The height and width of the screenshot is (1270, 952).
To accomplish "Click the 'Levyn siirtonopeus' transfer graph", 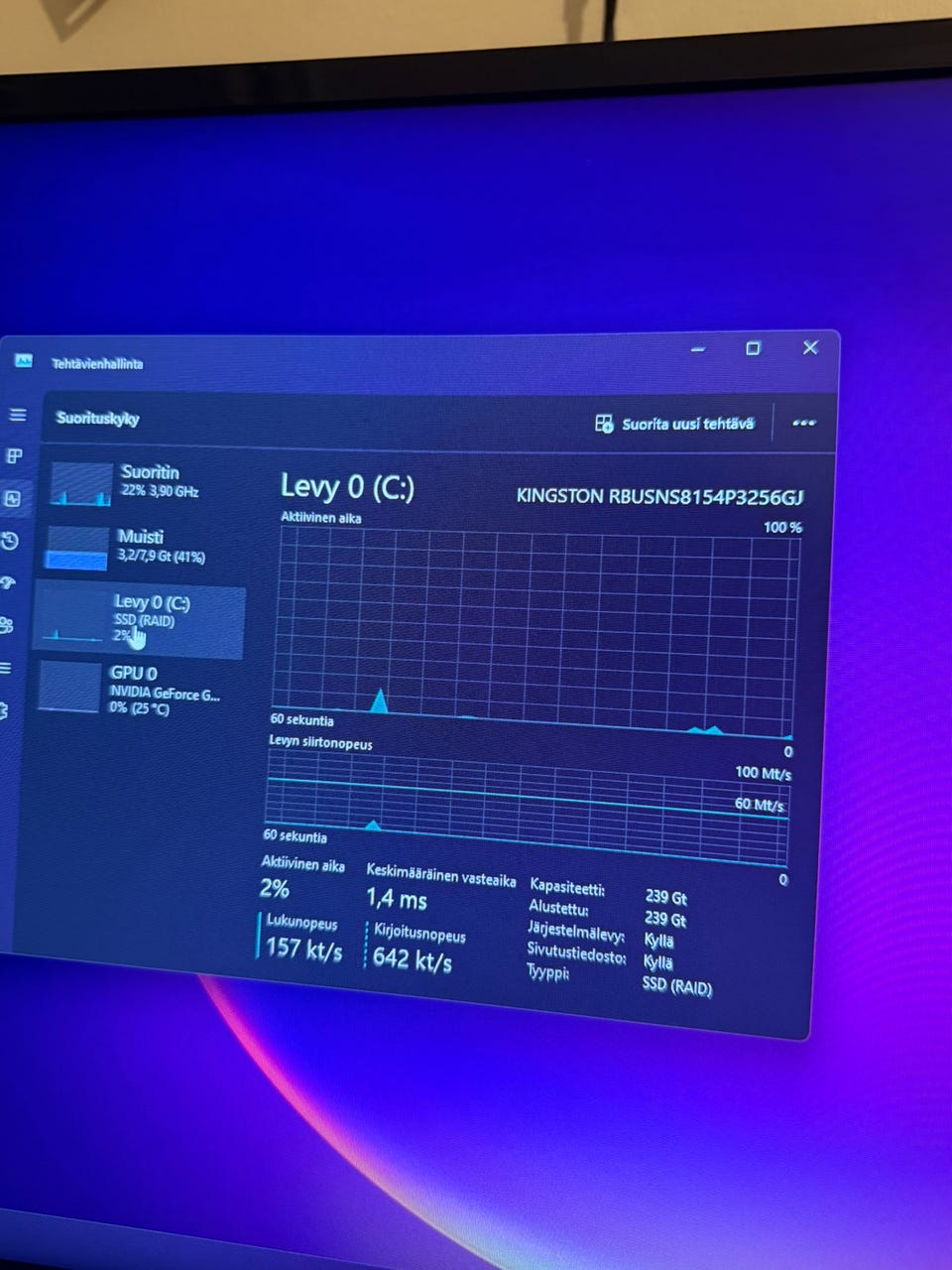I will [x=528, y=807].
